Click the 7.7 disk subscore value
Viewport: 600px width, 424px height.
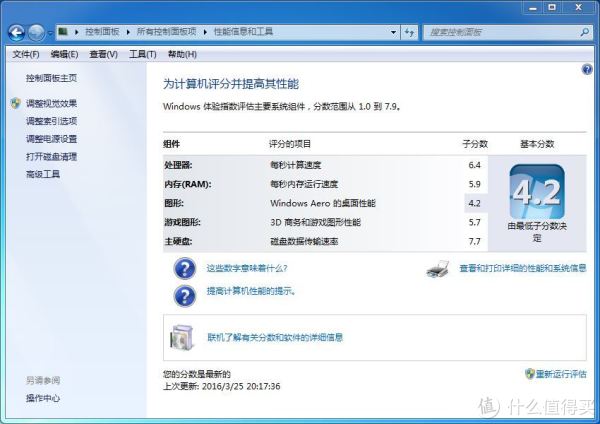click(x=474, y=241)
